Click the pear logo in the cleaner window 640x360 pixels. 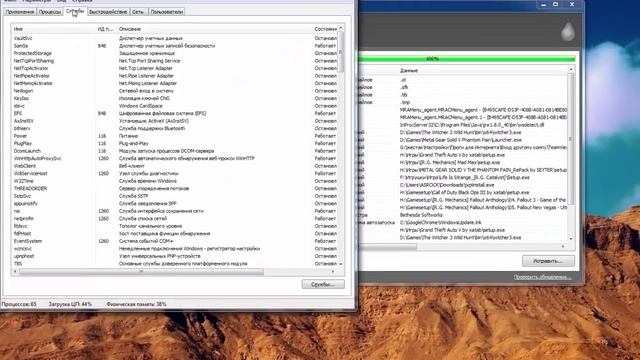tap(568, 32)
